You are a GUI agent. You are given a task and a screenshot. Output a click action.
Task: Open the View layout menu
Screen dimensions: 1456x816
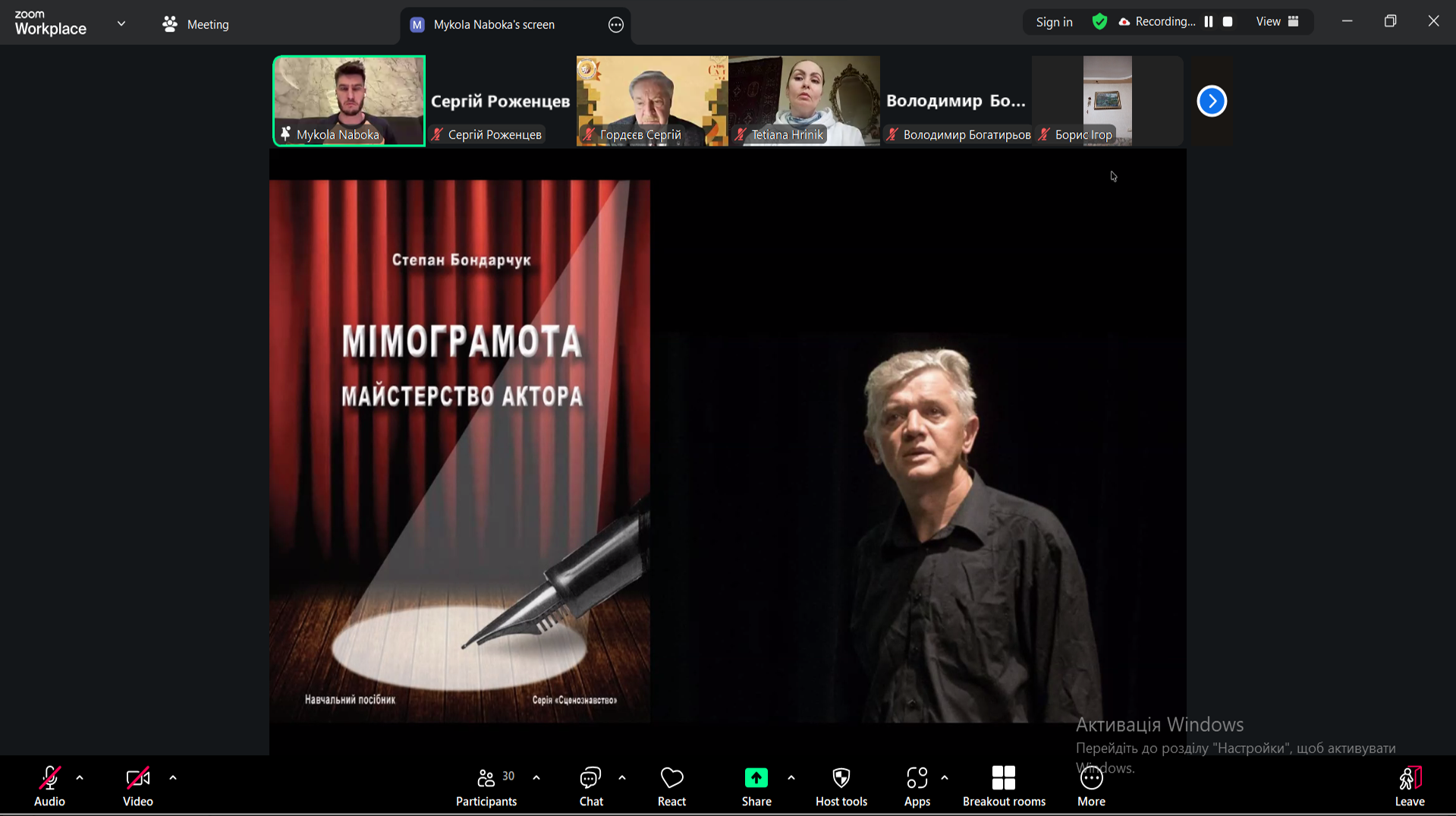click(x=1277, y=22)
